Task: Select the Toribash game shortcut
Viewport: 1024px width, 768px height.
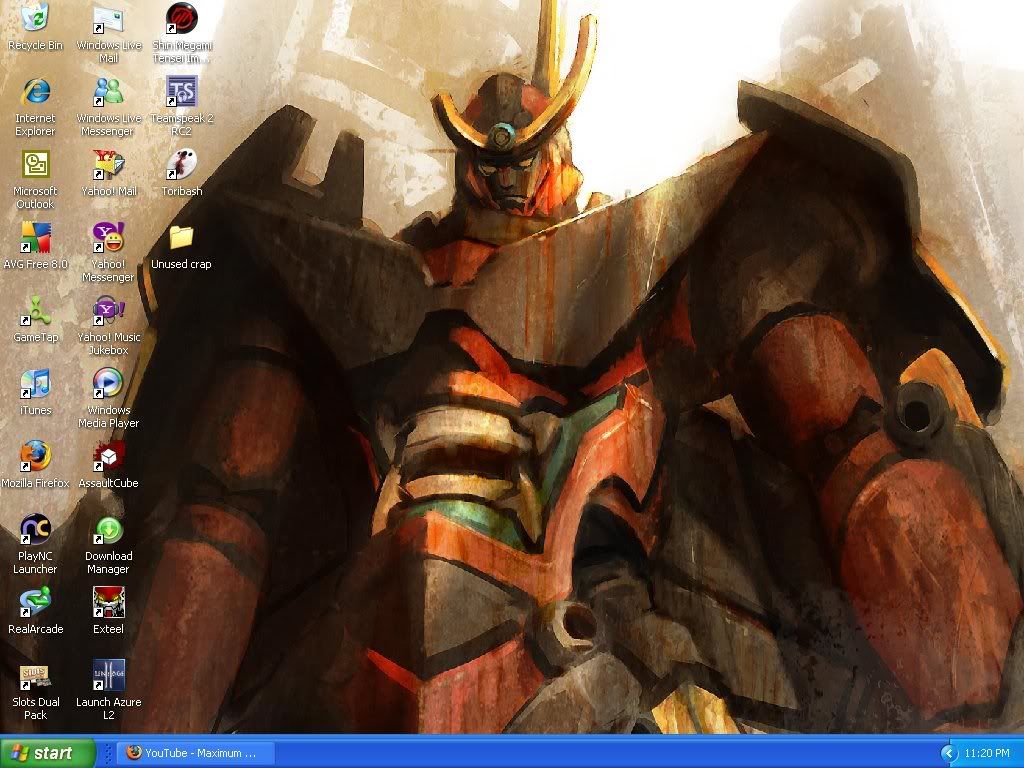Action: click(181, 165)
